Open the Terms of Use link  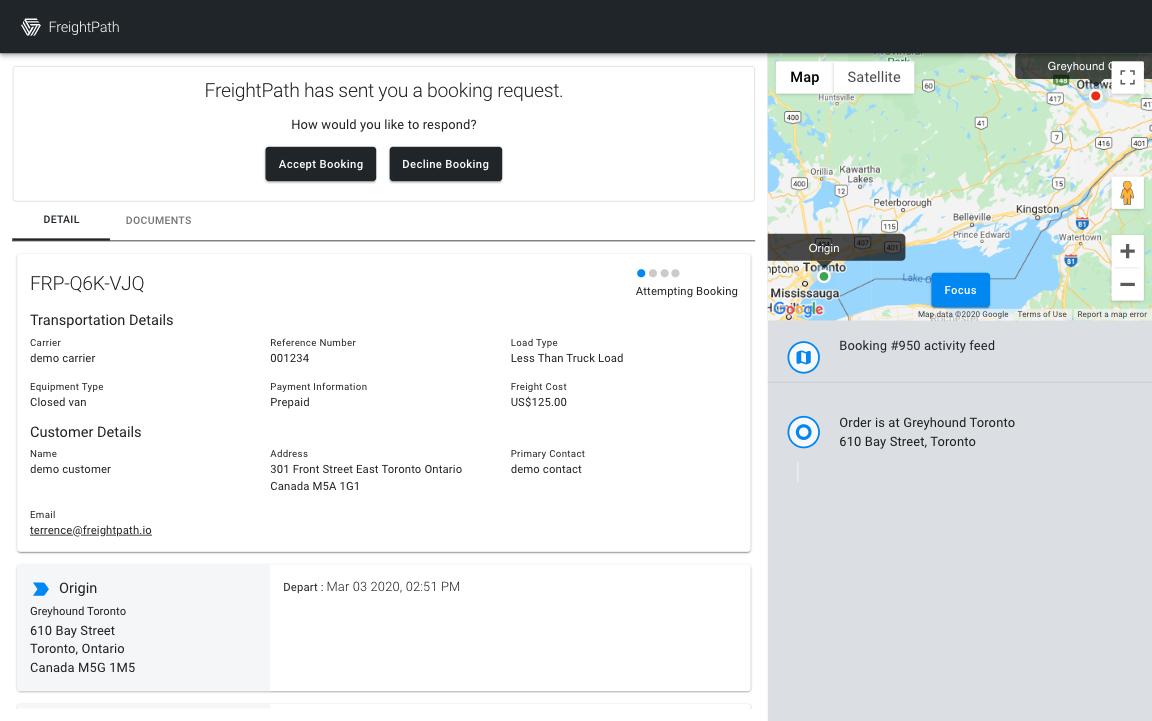click(x=1042, y=315)
